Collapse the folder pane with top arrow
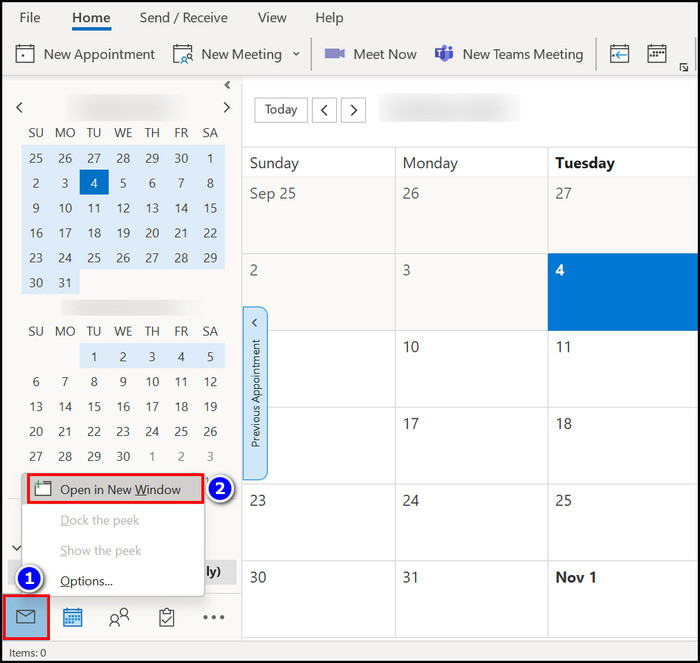 [227, 85]
